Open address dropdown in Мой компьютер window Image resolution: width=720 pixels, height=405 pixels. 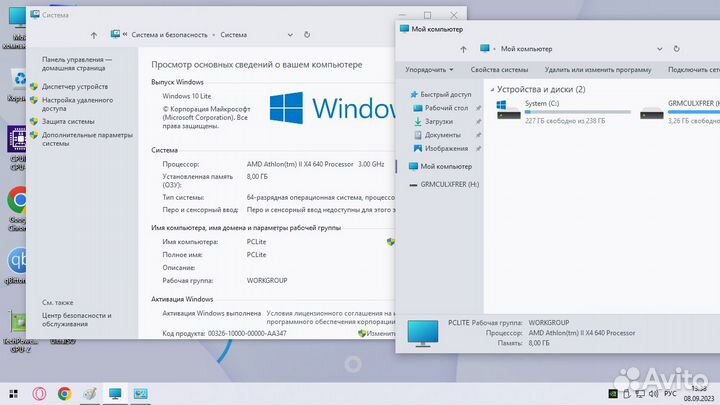[x=660, y=49]
